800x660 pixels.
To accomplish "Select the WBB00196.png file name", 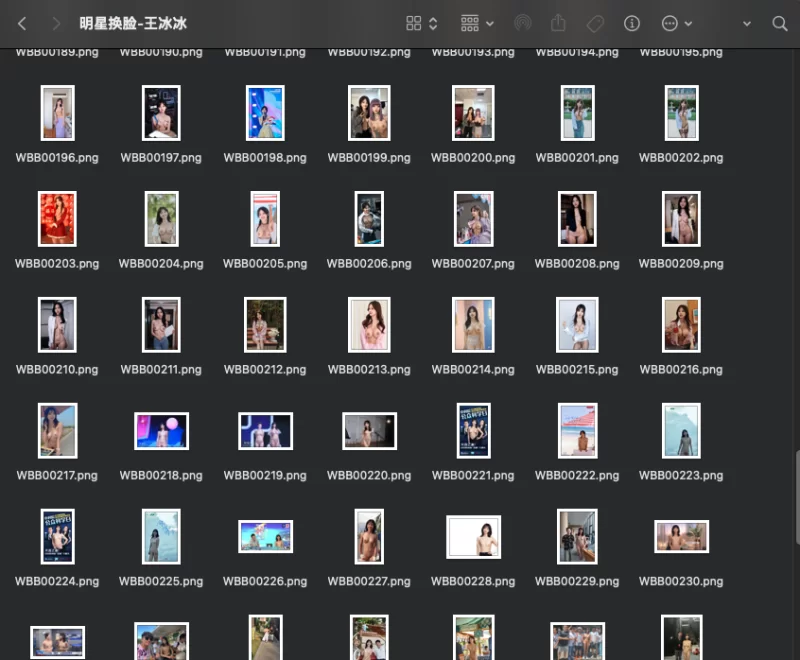I will 57,158.
